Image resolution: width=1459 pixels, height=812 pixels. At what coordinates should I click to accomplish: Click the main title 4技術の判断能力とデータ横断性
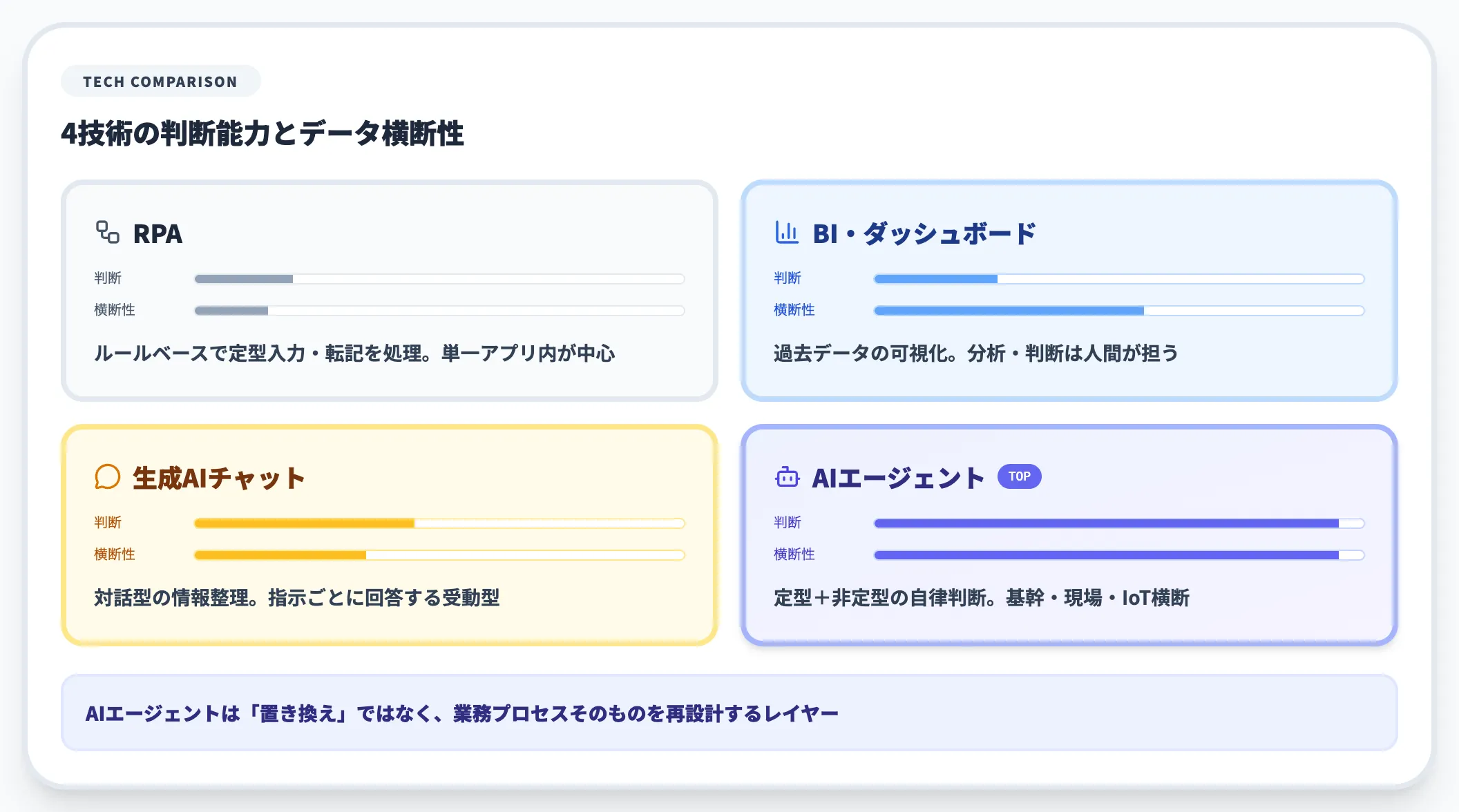coord(264,134)
